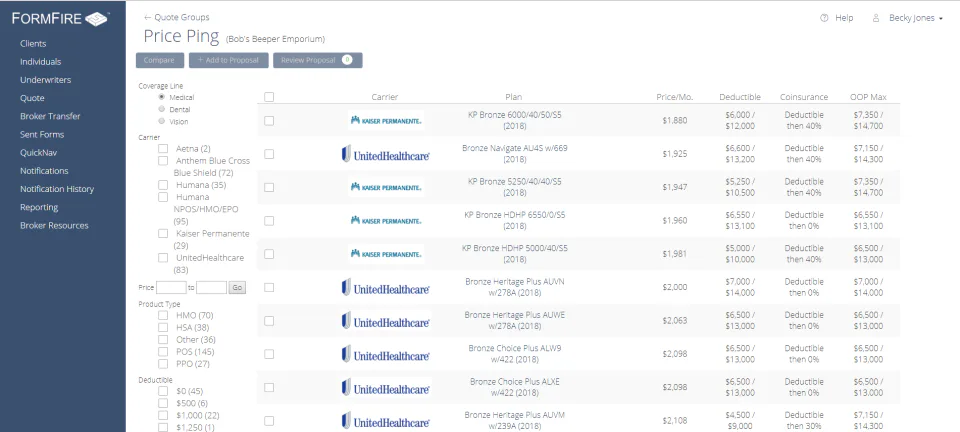Select the Dental coverage line radio button
Image resolution: width=960 pixels, height=432 pixels.
[162, 109]
